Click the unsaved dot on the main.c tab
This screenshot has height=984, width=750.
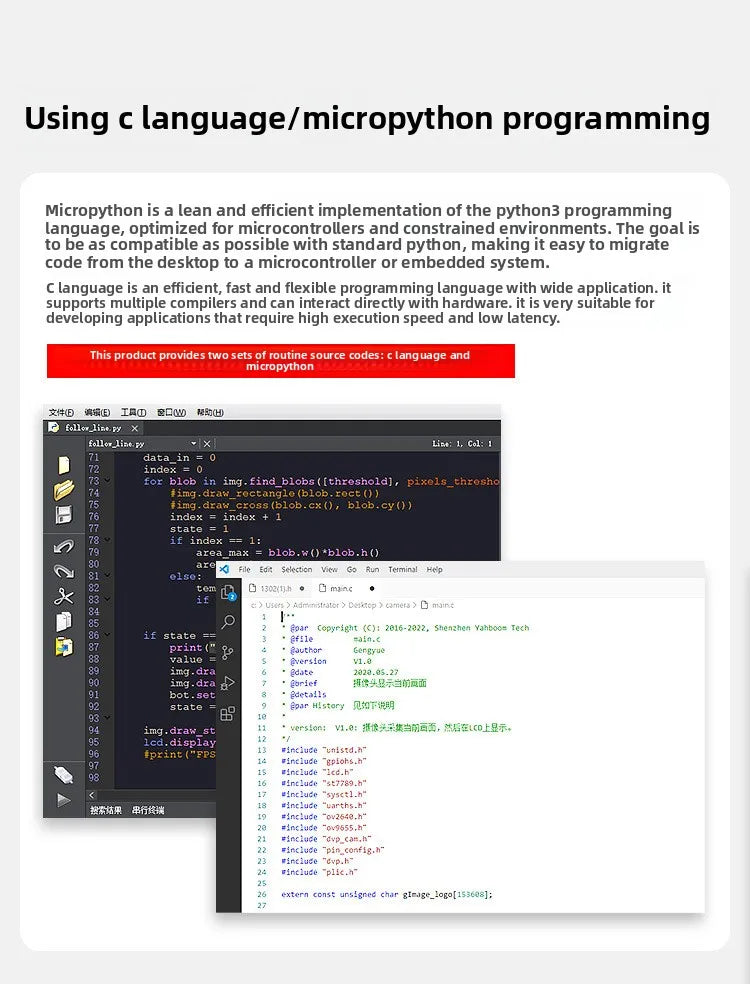point(372,589)
